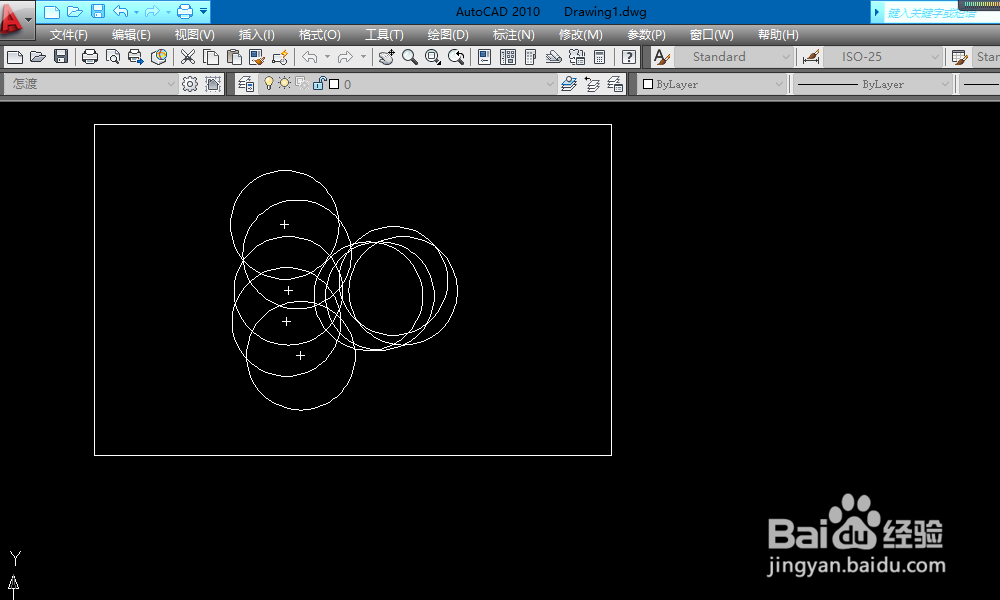Screen dimensions: 1000x600
Task: Toggle layer 0 lock padlock
Action: click(319, 84)
